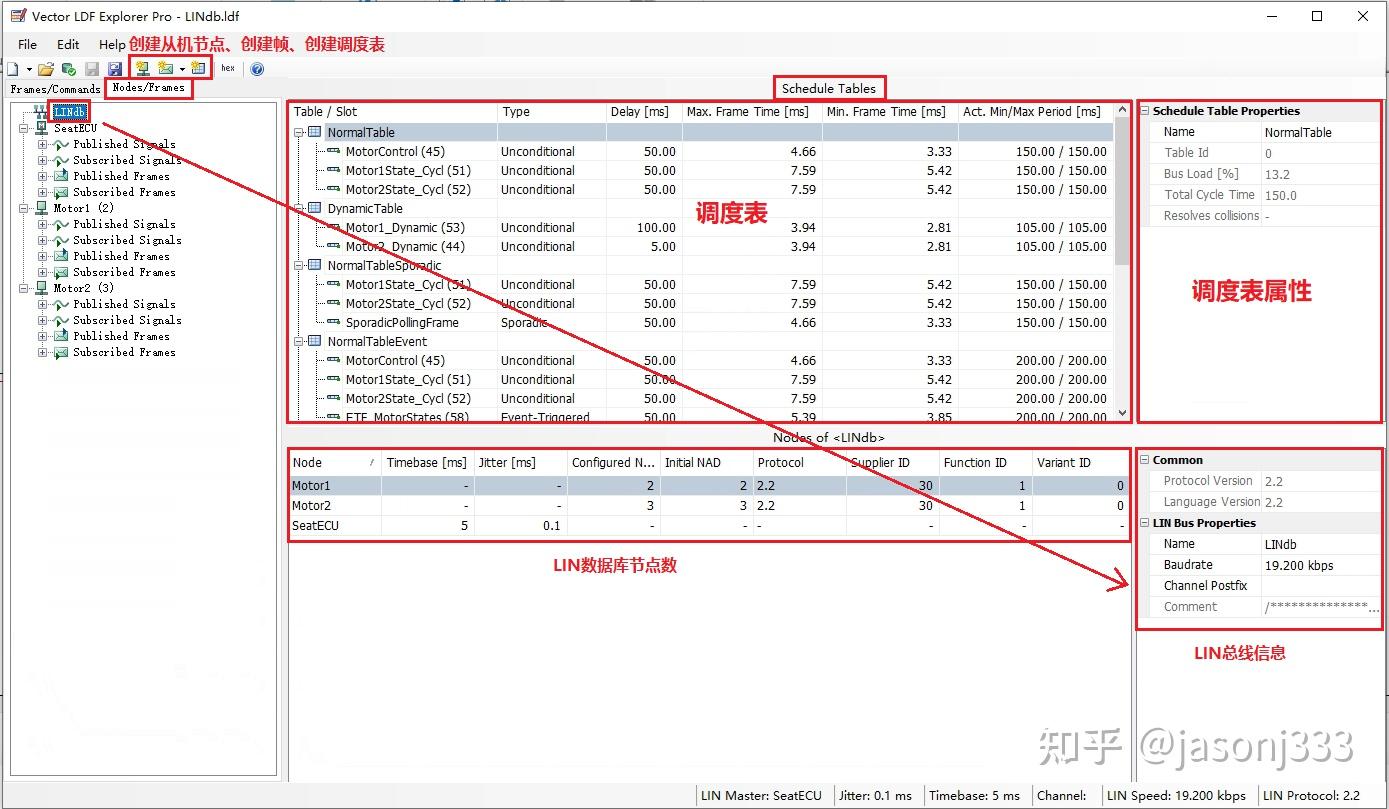
Task: Click the database check icon in toolbar
Action: pos(69,69)
